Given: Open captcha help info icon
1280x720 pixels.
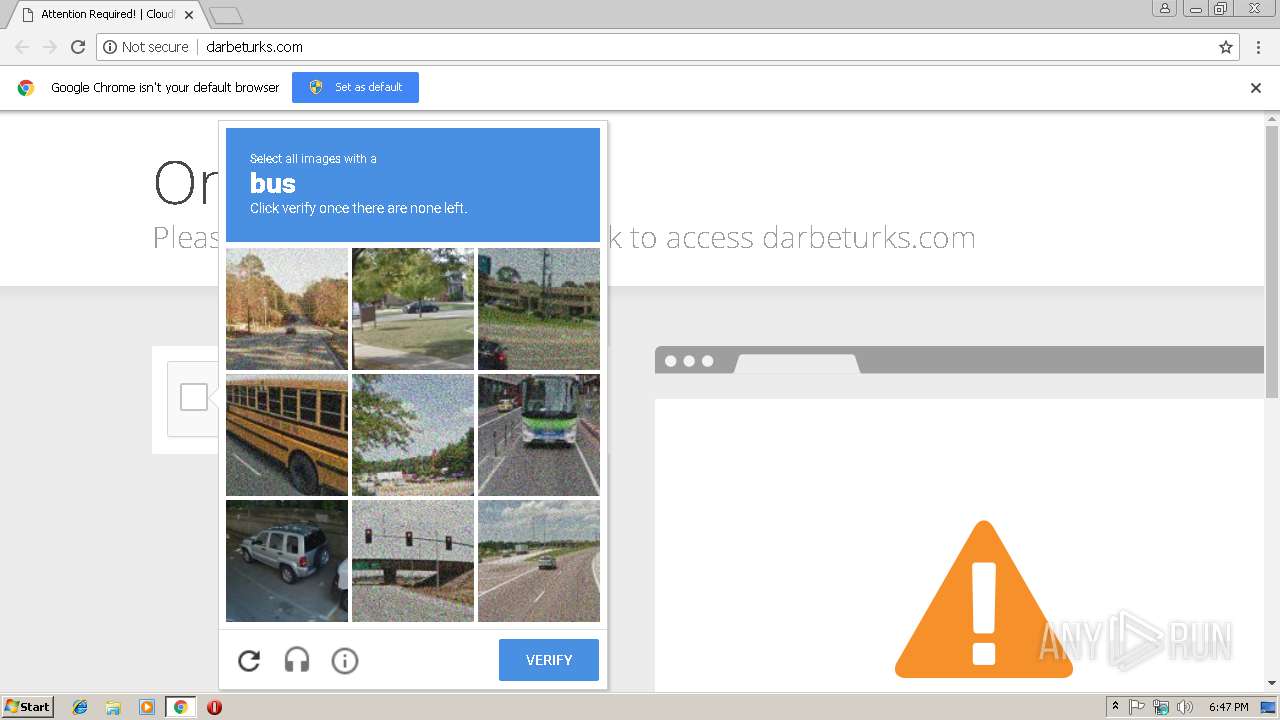Looking at the screenshot, I should (x=345, y=660).
